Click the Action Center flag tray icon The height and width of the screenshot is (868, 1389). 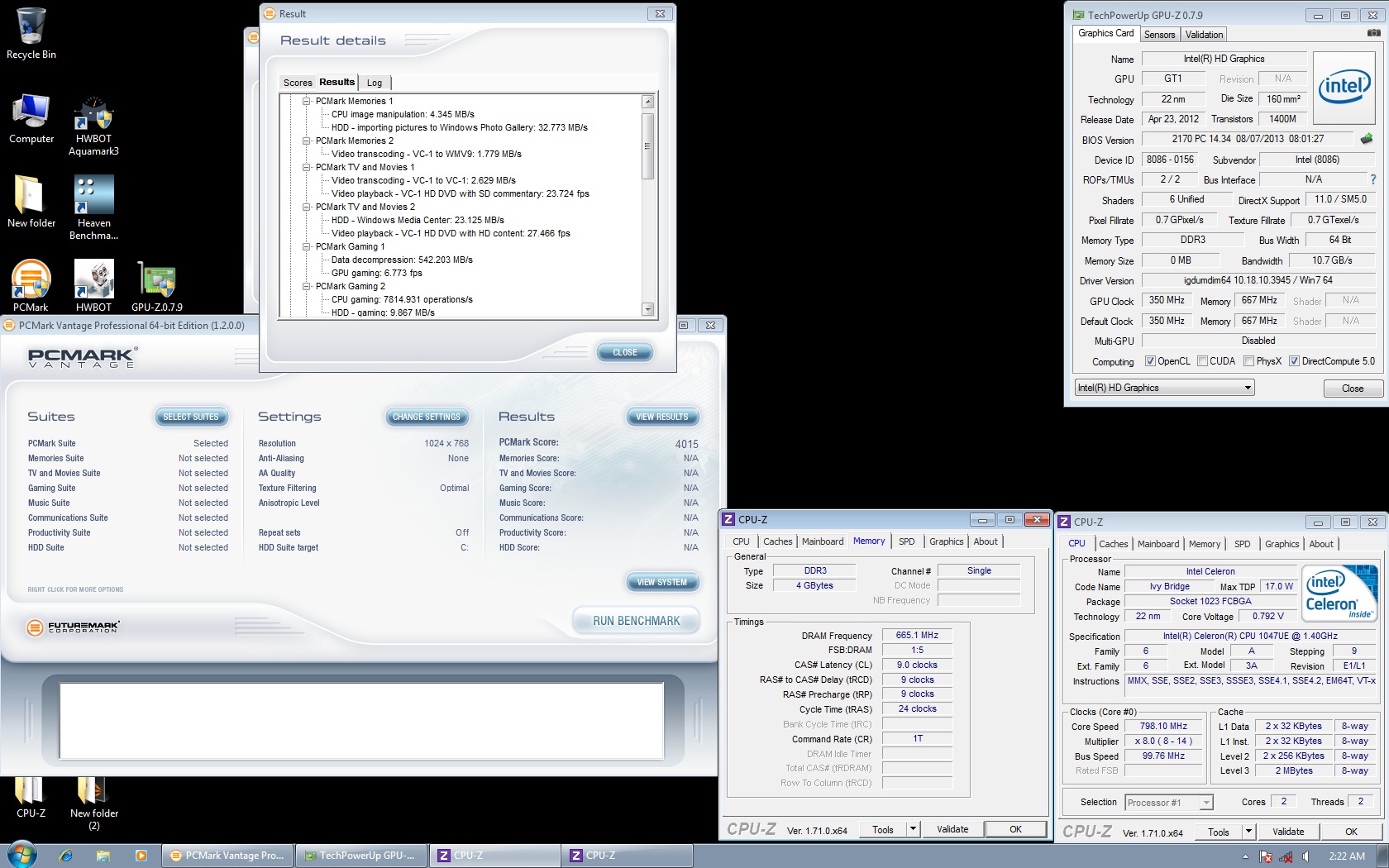pos(1266,856)
